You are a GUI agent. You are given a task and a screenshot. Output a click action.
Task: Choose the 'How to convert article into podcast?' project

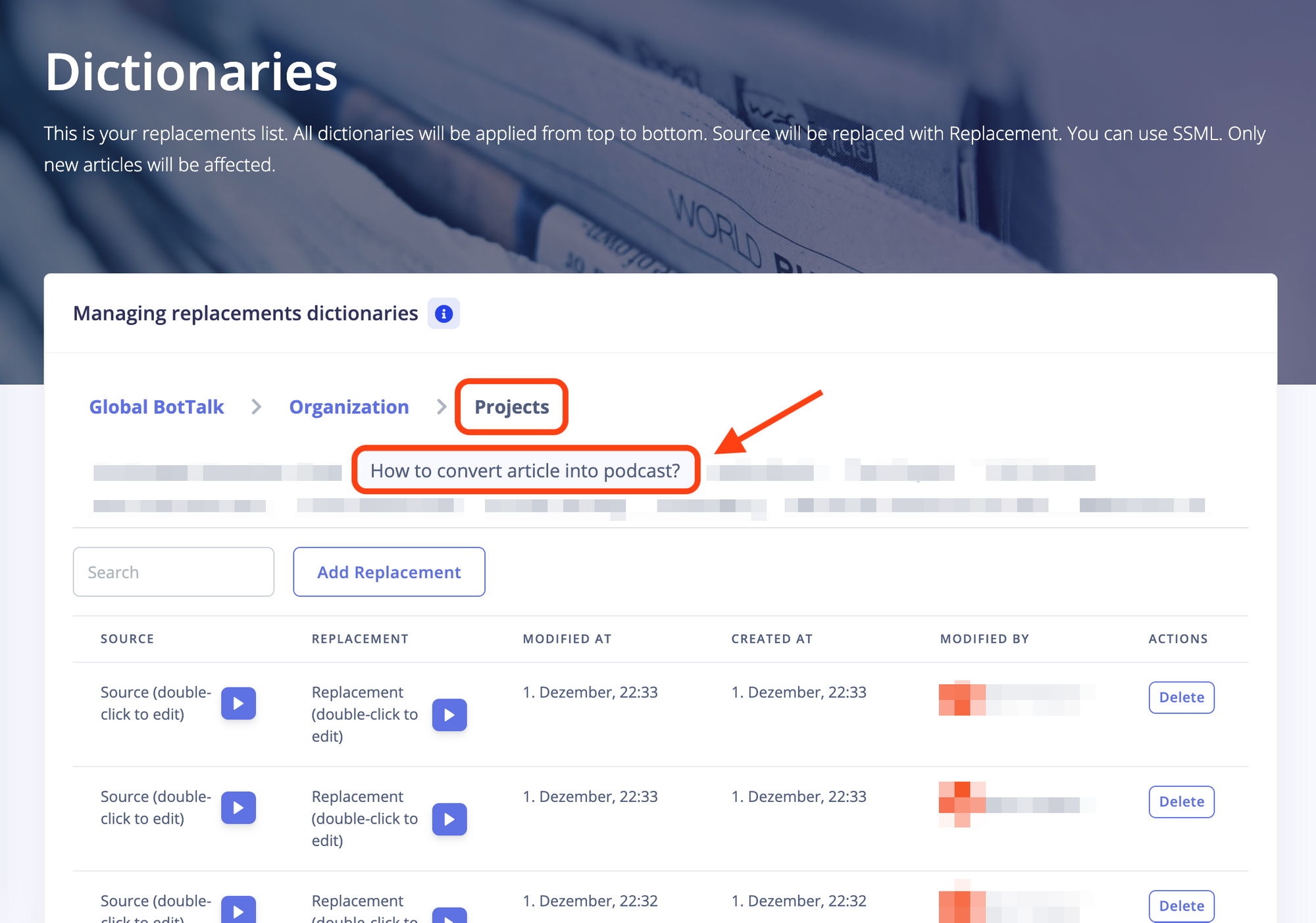point(525,471)
